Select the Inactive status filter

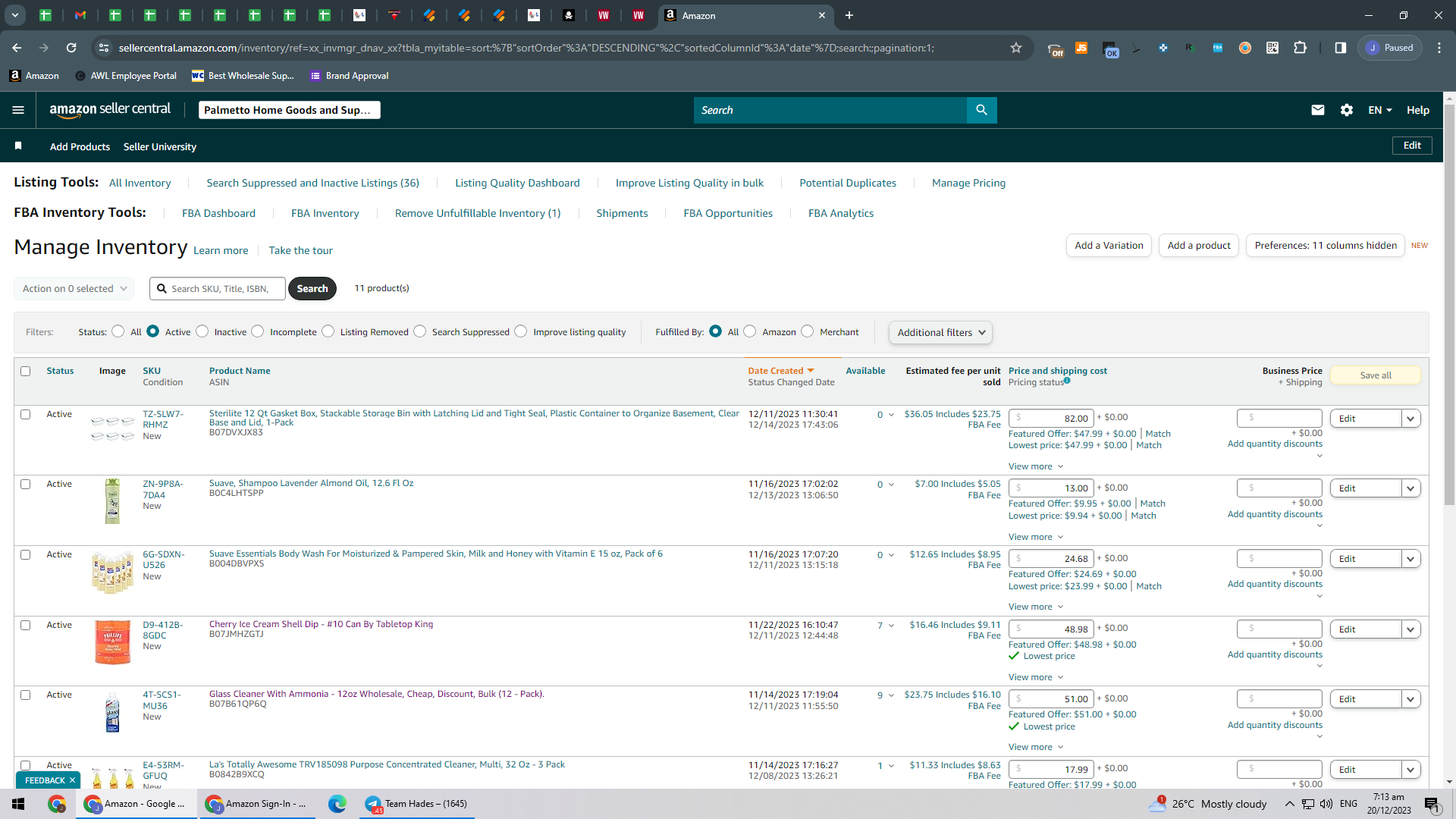coord(202,331)
